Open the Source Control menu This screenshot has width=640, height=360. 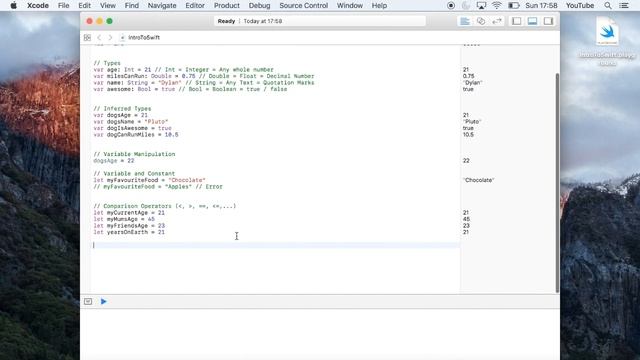click(304, 5)
